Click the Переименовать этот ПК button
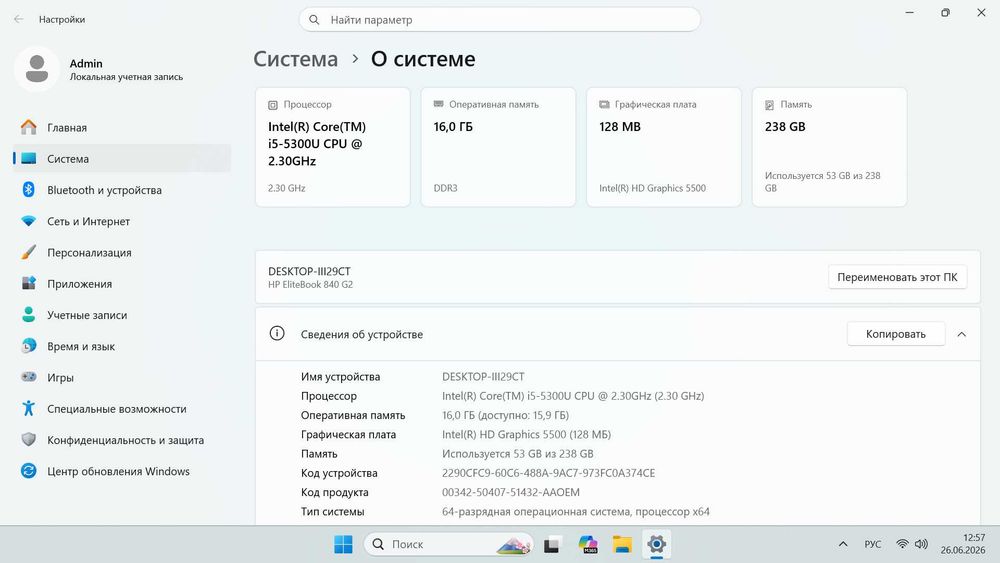1000x563 pixels. (x=897, y=277)
